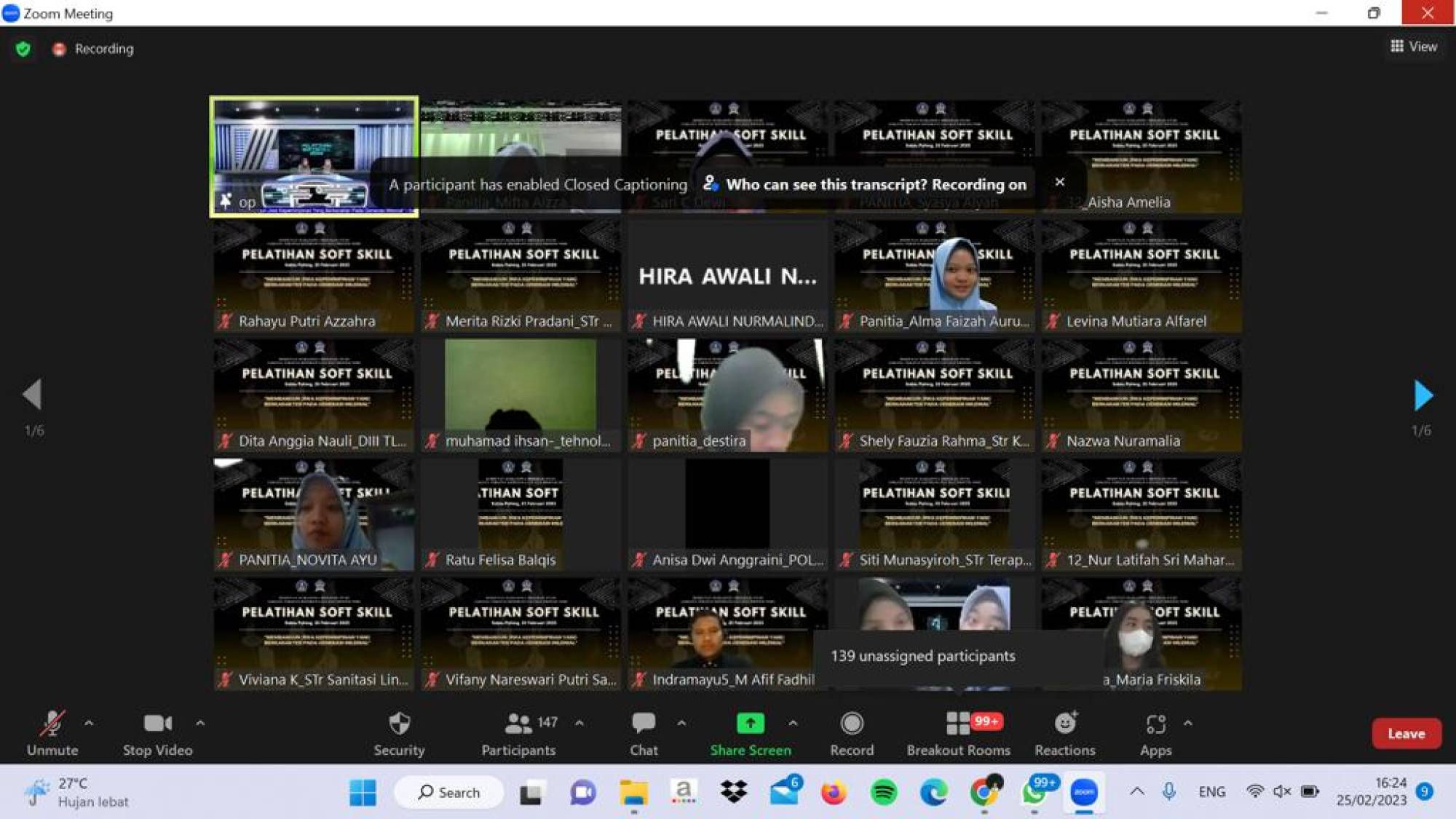
Task: Open the Participants panel icon
Action: coord(518,724)
